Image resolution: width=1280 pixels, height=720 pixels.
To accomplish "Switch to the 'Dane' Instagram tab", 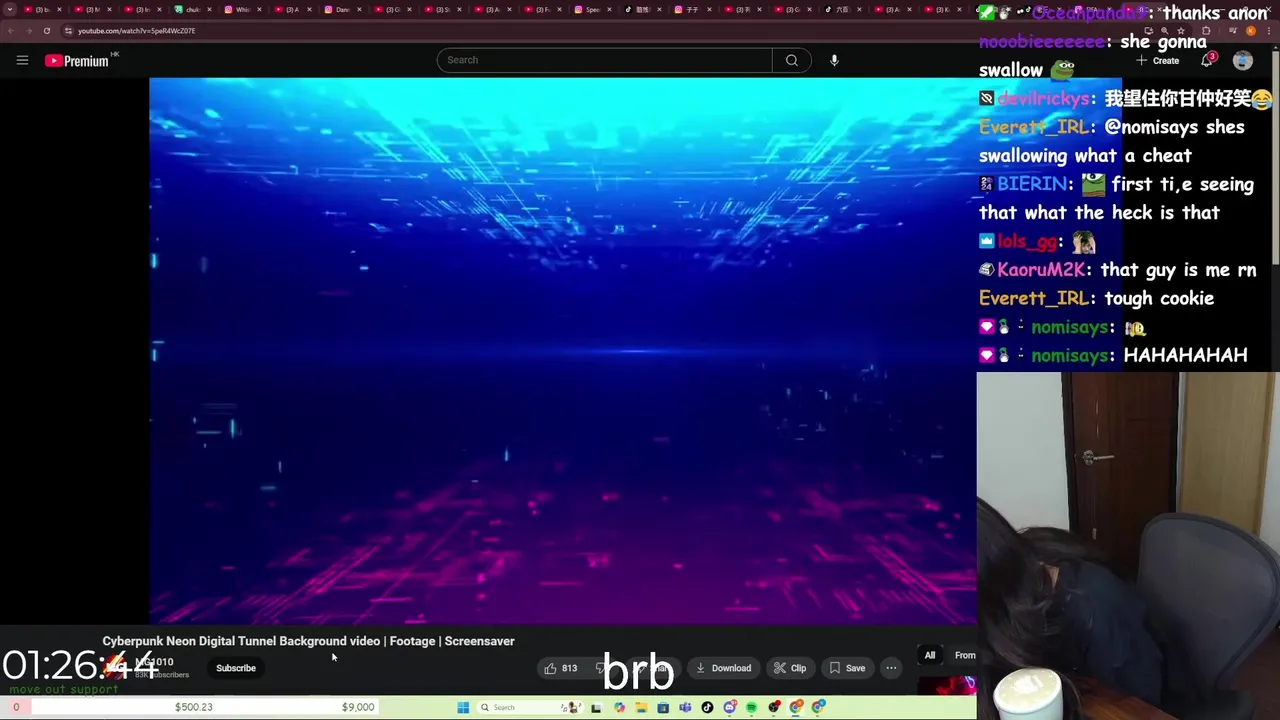I will click(x=341, y=9).
